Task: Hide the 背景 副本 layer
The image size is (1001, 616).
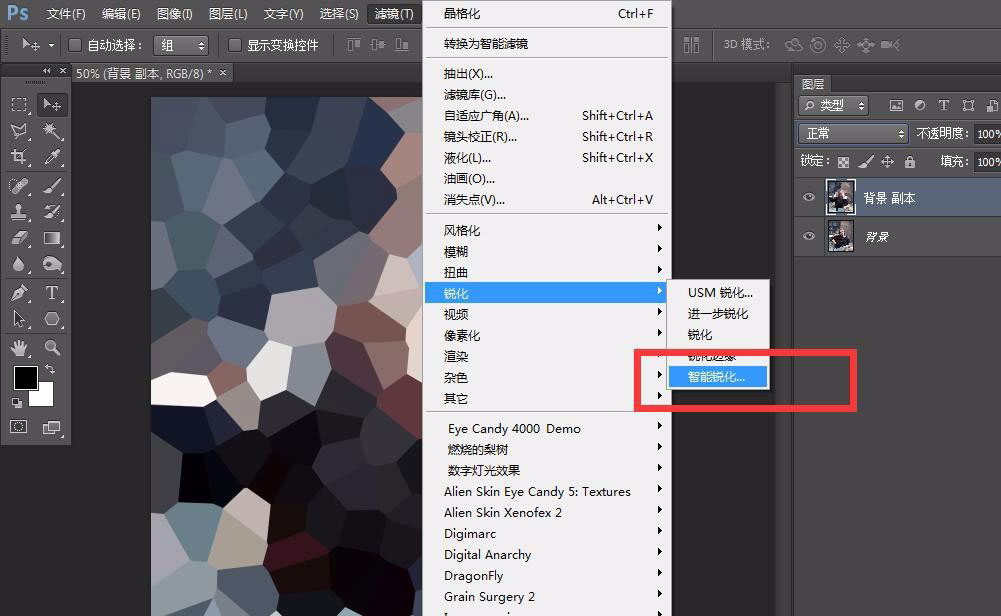Action: click(x=809, y=196)
